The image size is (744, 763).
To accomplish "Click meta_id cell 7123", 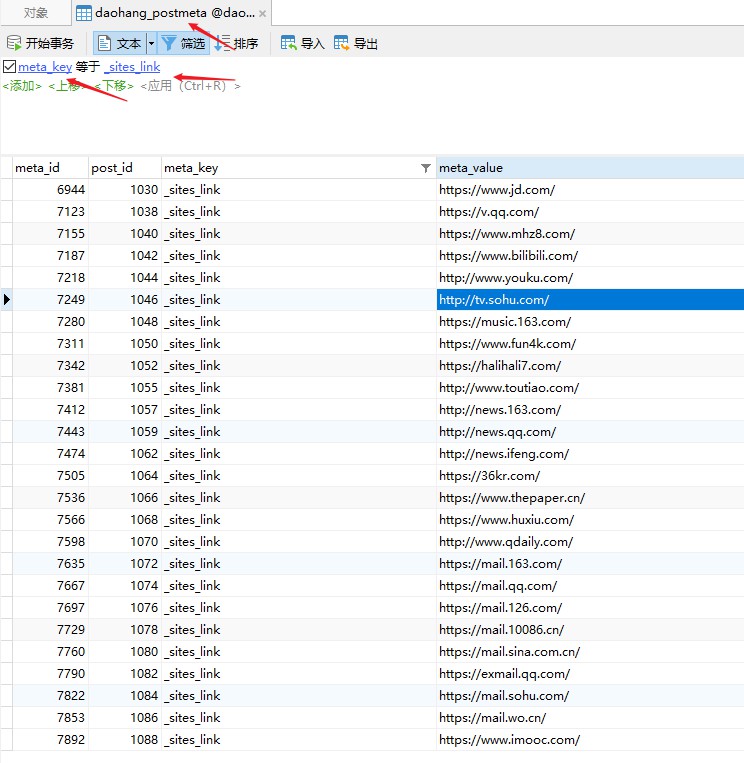I will click(x=51, y=212).
